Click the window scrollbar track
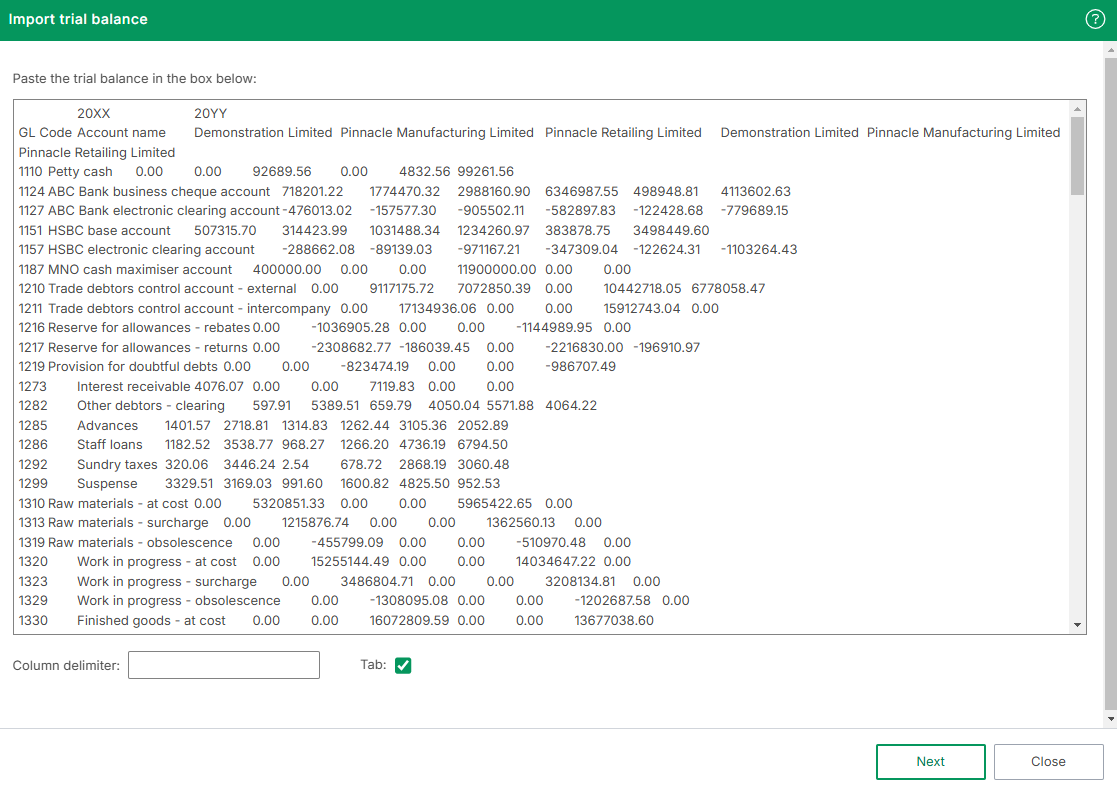 coord(1110,400)
